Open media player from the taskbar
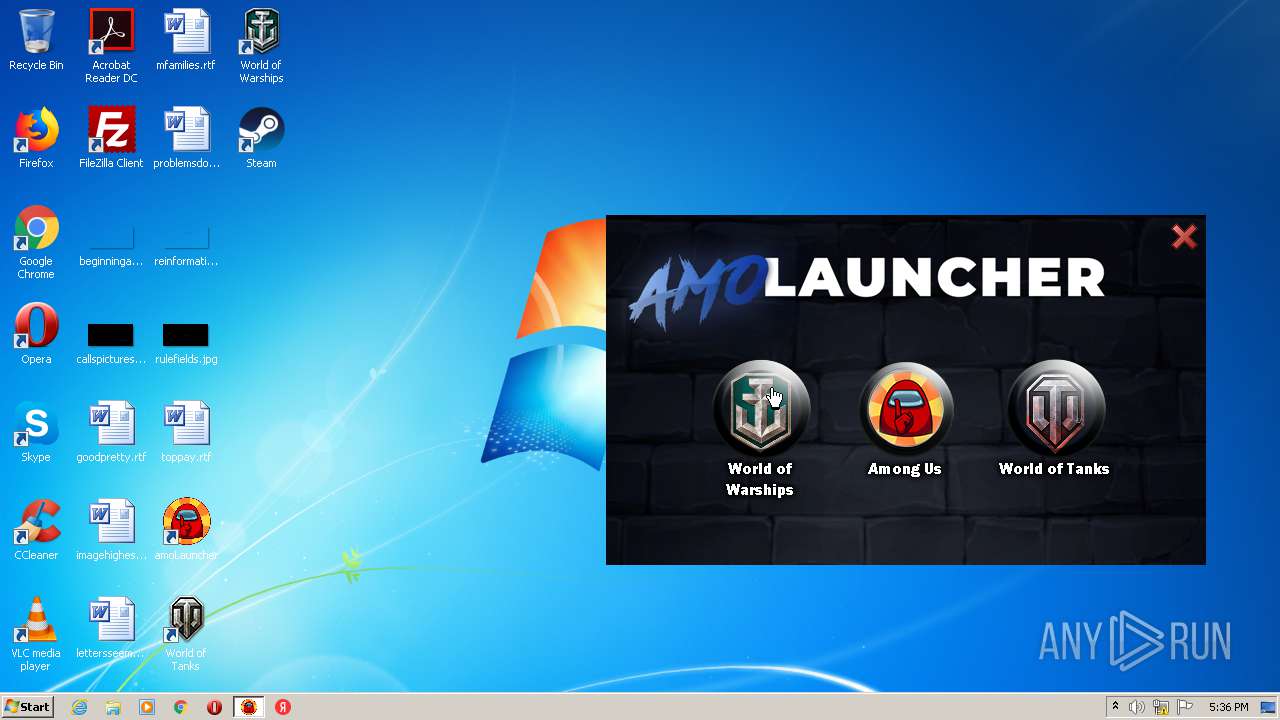This screenshot has width=1280, height=720. pyautogui.click(x=147, y=707)
